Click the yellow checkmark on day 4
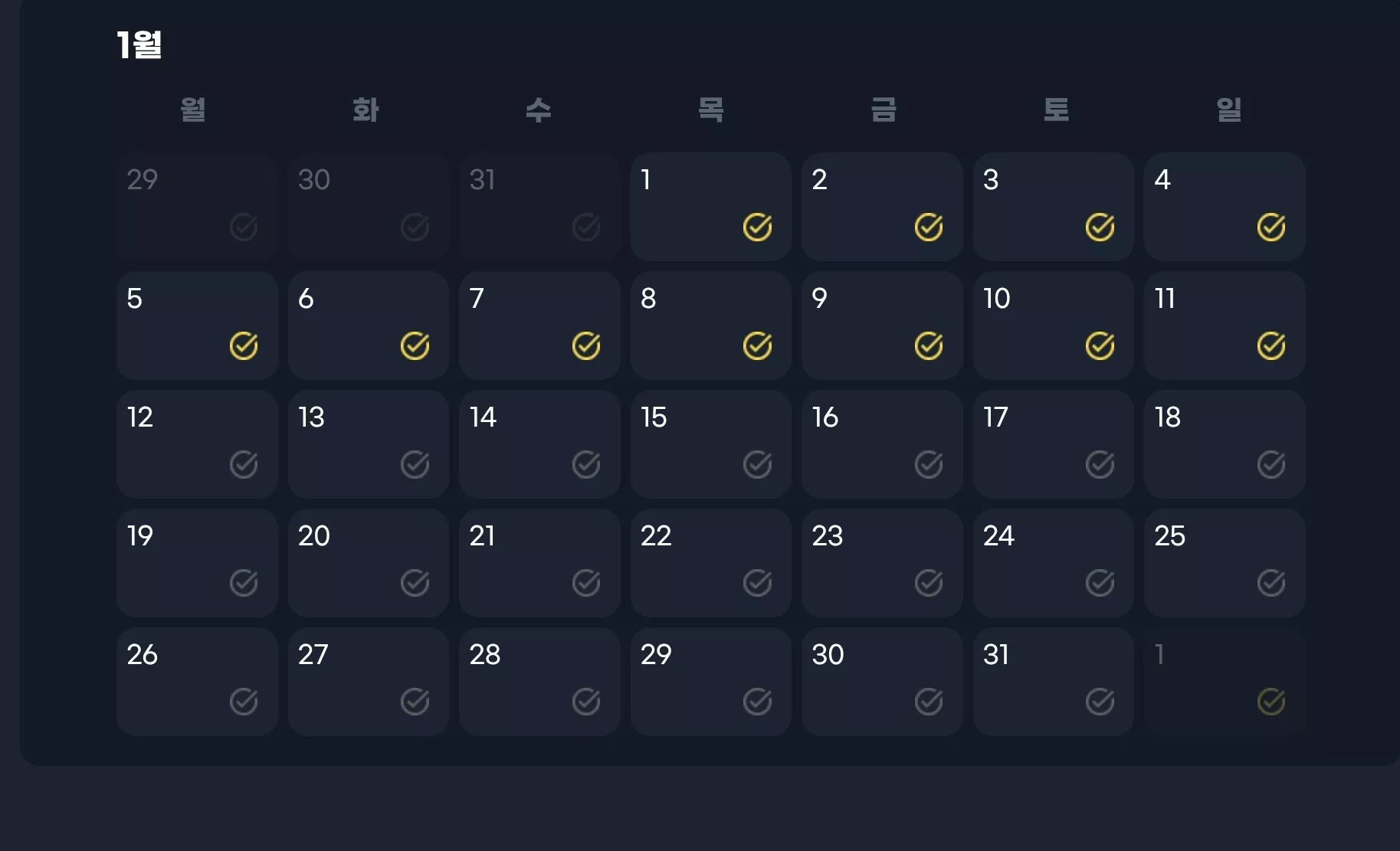 tap(1271, 227)
